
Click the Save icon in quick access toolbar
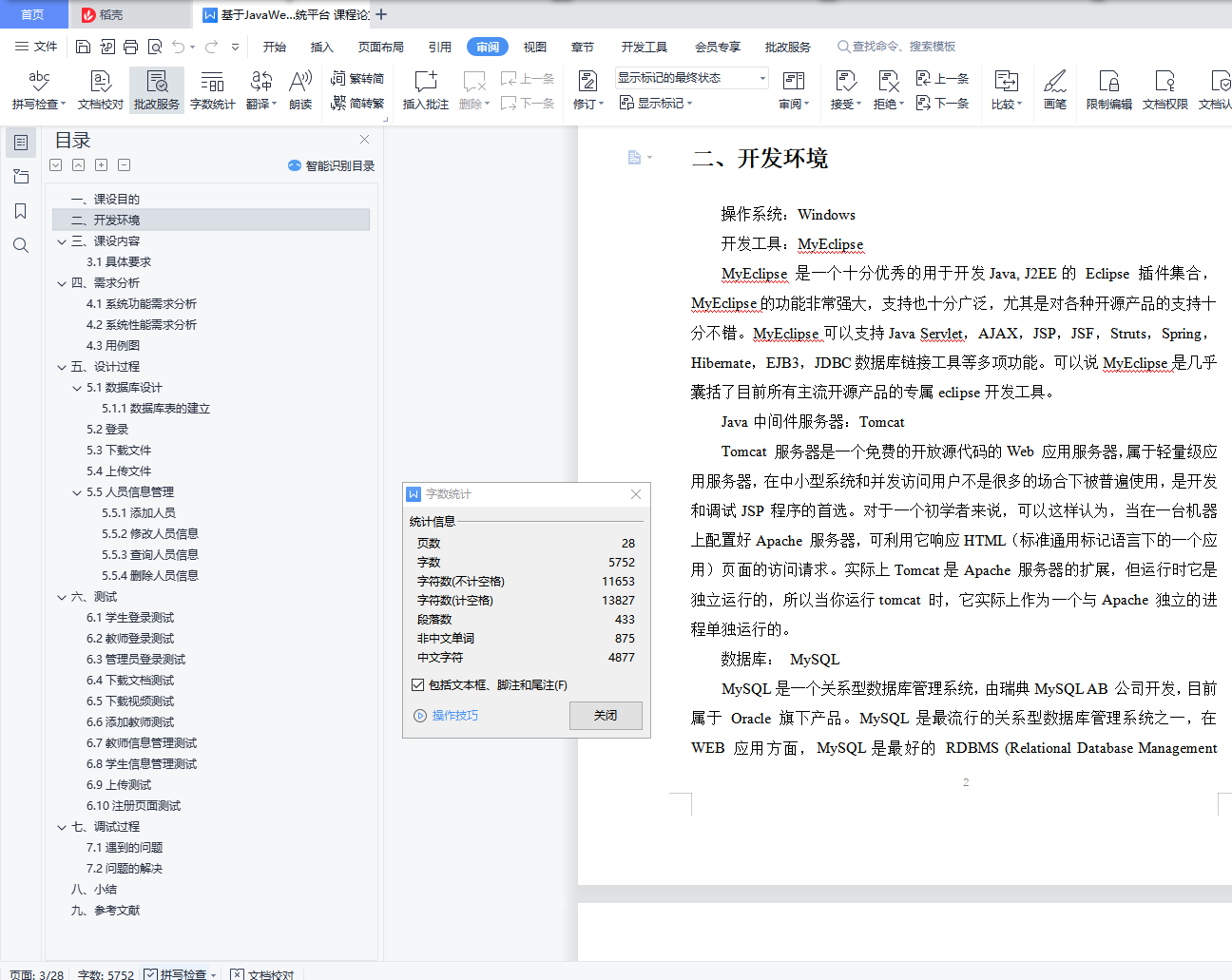(x=83, y=47)
